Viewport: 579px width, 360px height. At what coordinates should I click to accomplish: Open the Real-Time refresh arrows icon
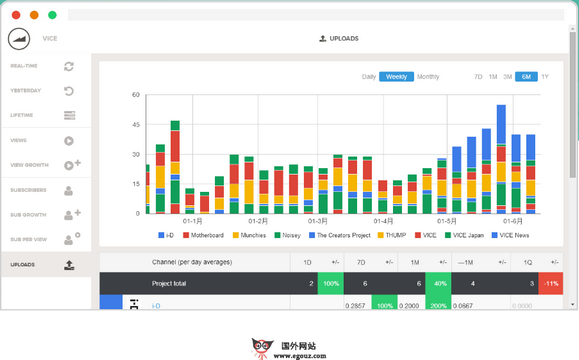pyautogui.click(x=69, y=66)
